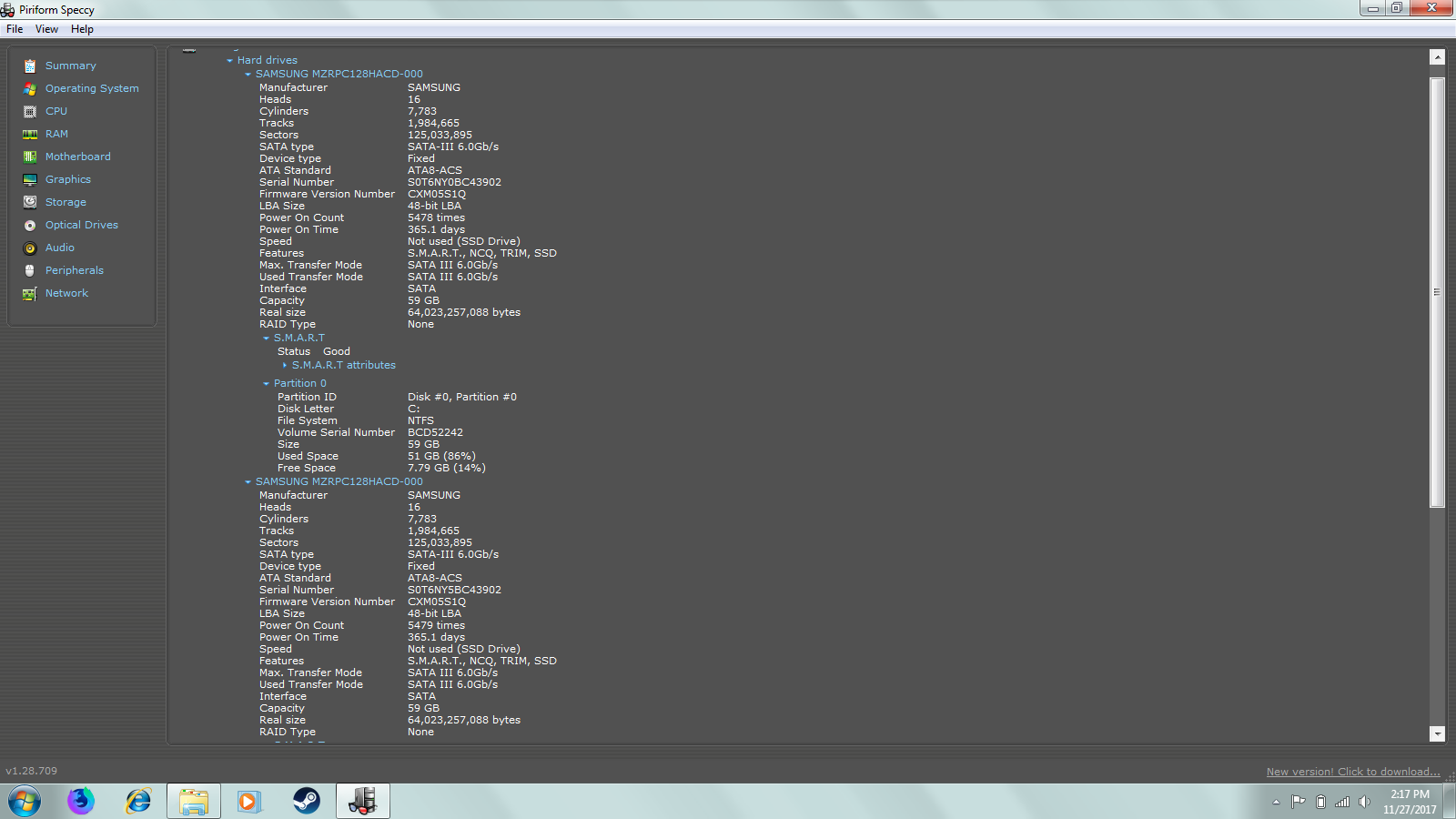
Task: Collapse the Hard drives tree node
Action: 229,61
